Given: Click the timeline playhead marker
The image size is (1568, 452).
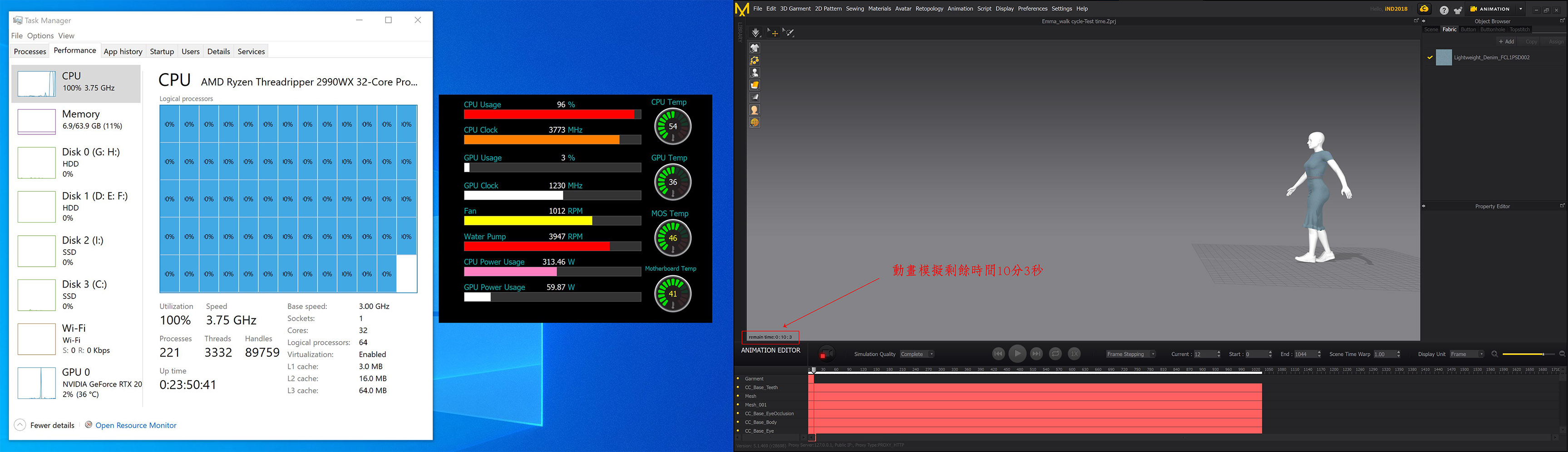Looking at the screenshot, I should click(x=813, y=370).
